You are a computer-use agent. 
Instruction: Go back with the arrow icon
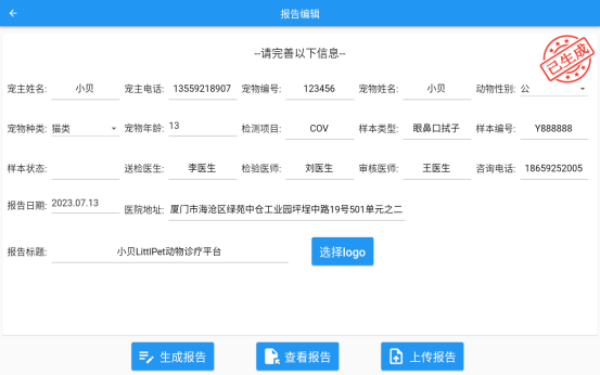[13, 13]
